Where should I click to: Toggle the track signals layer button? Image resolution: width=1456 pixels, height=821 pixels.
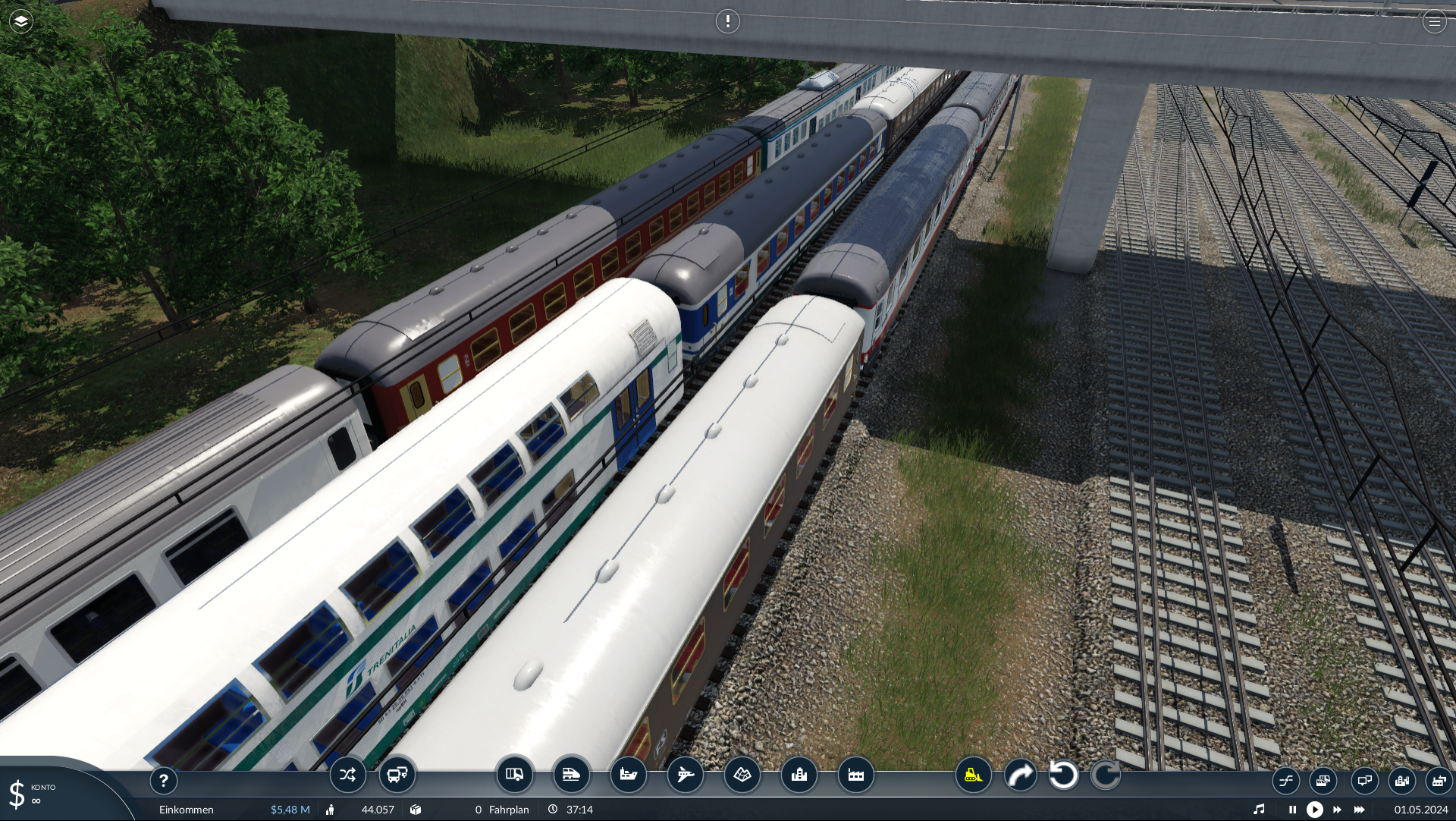[1286, 781]
